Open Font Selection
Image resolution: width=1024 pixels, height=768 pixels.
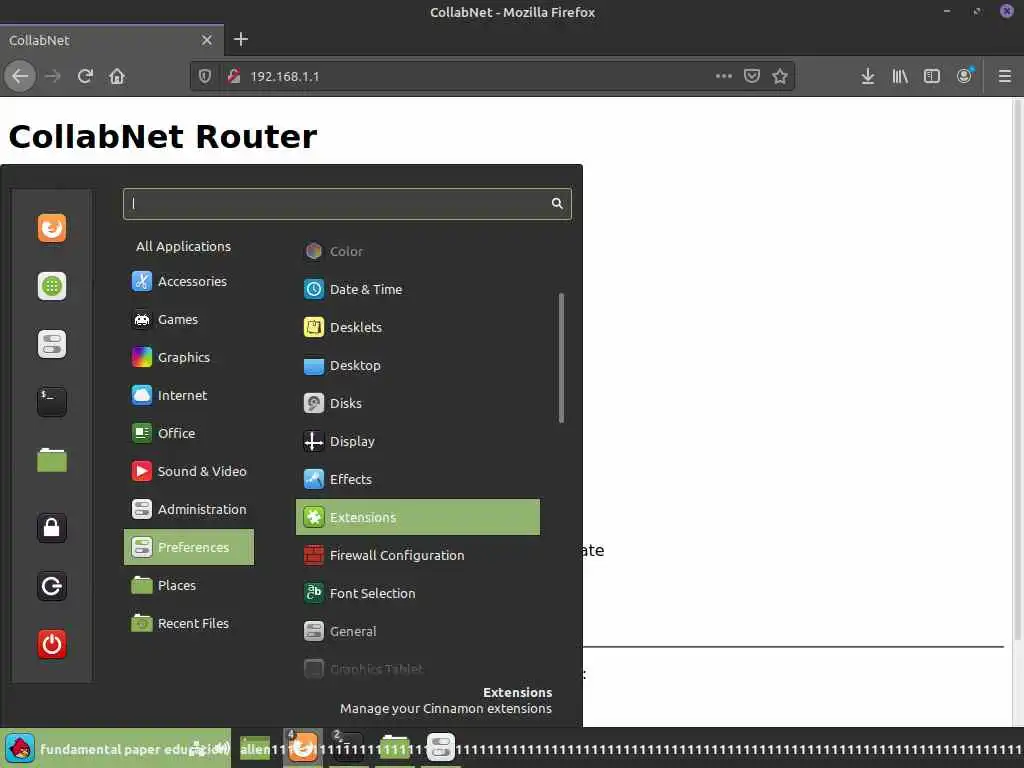[x=418, y=593]
